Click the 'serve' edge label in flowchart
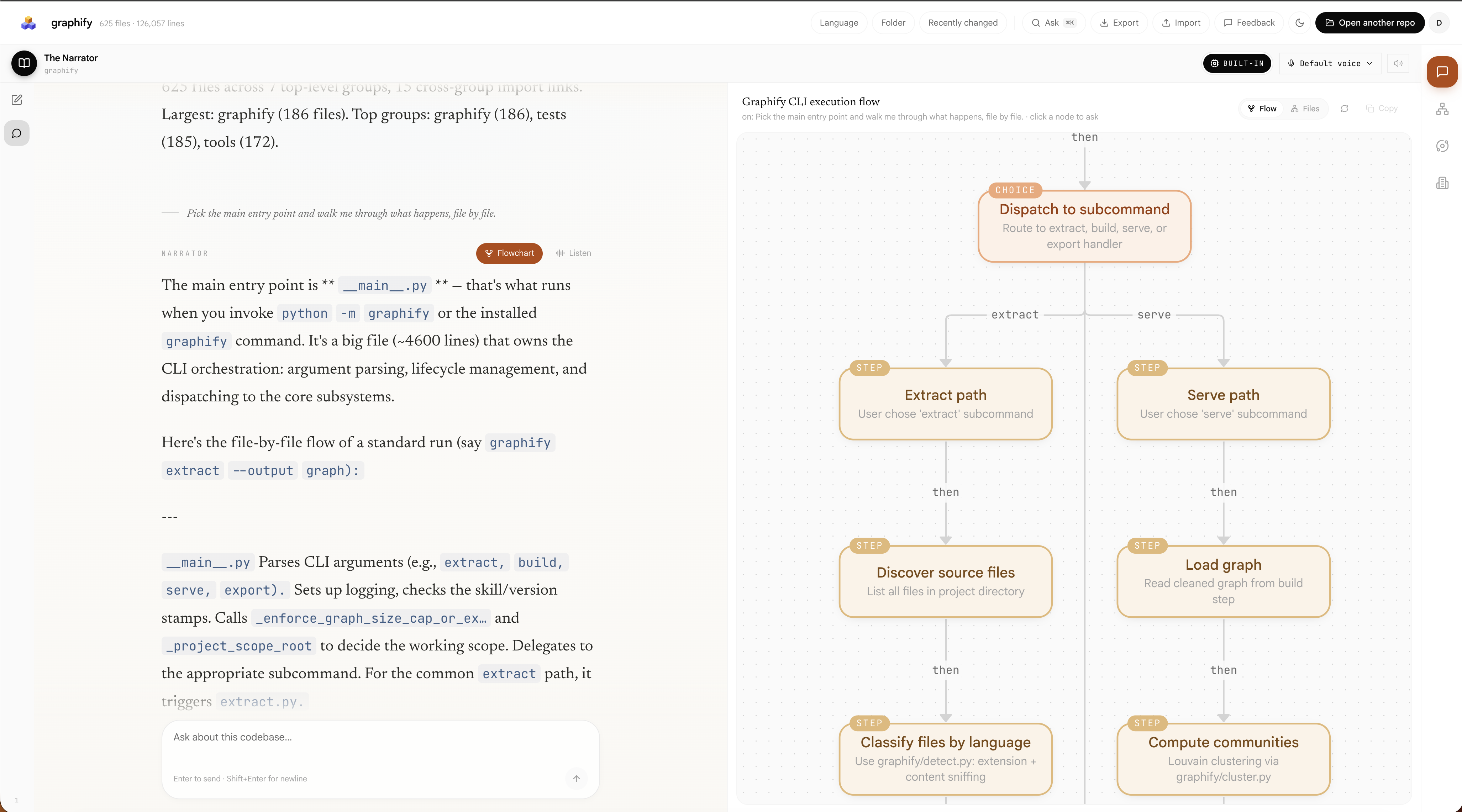This screenshot has height=812, width=1462. (x=1154, y=314)
